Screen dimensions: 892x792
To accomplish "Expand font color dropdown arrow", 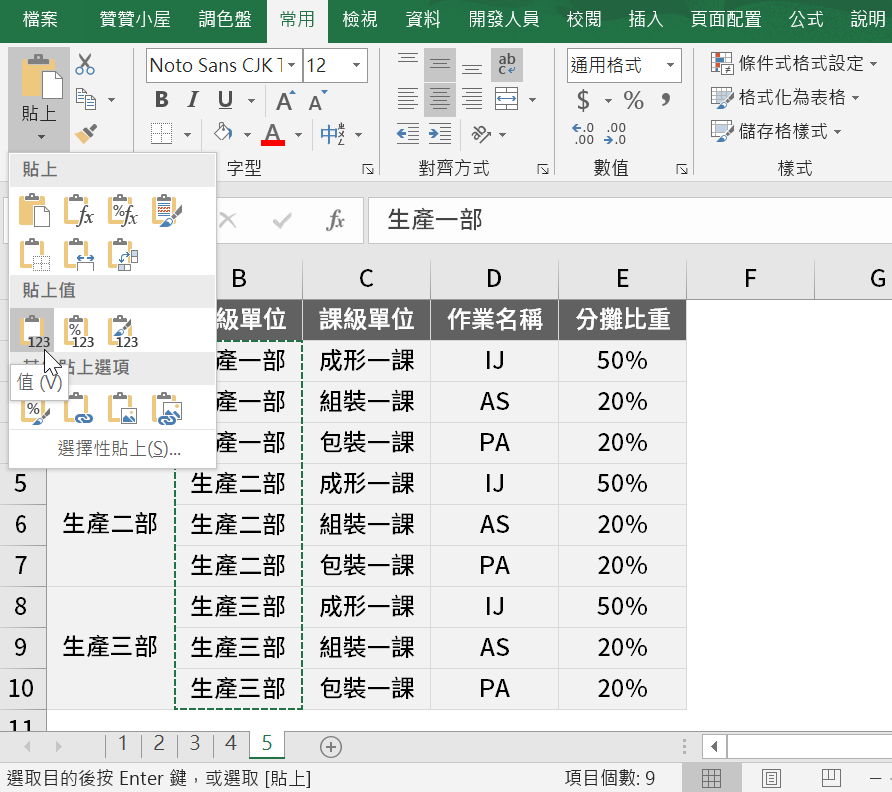I will pyautogui.click(x=298, y=135).
